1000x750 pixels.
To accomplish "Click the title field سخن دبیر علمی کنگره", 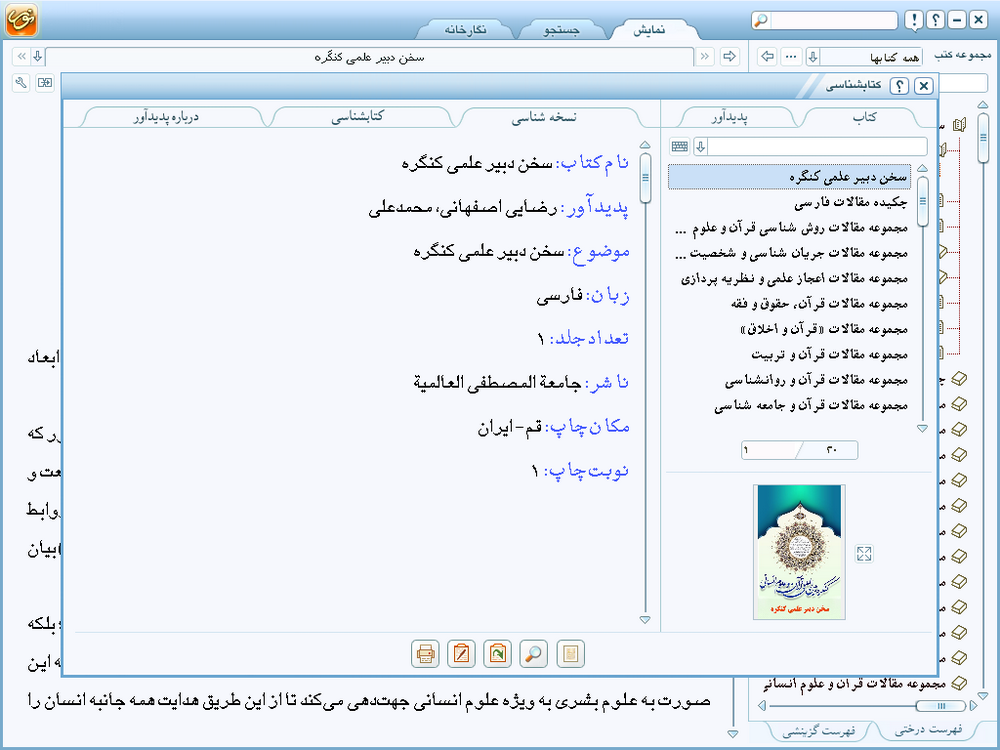I will 369,57.
